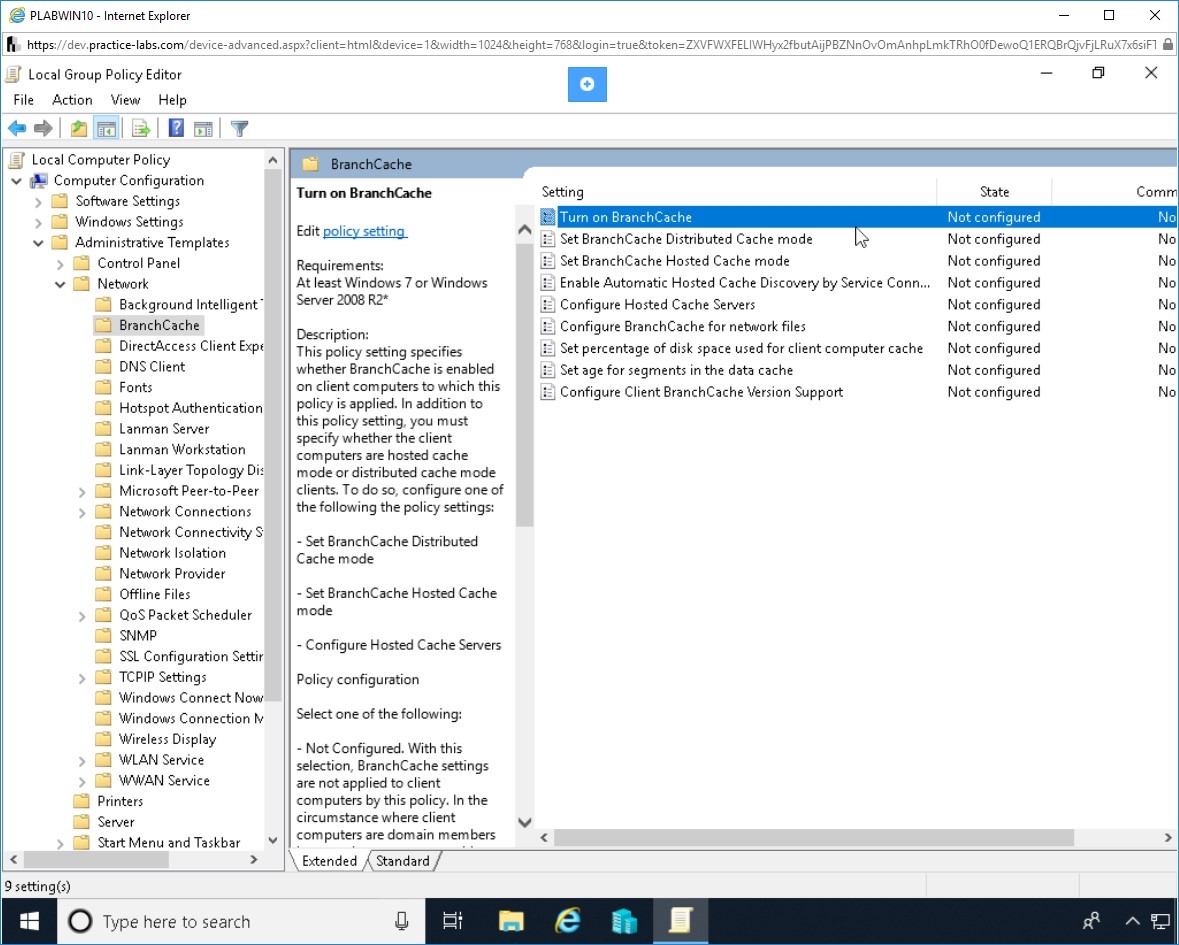
Task: Select Configure Client BranchCache Version Support setting
Action: pyautogui.click(x=702, y=392)
